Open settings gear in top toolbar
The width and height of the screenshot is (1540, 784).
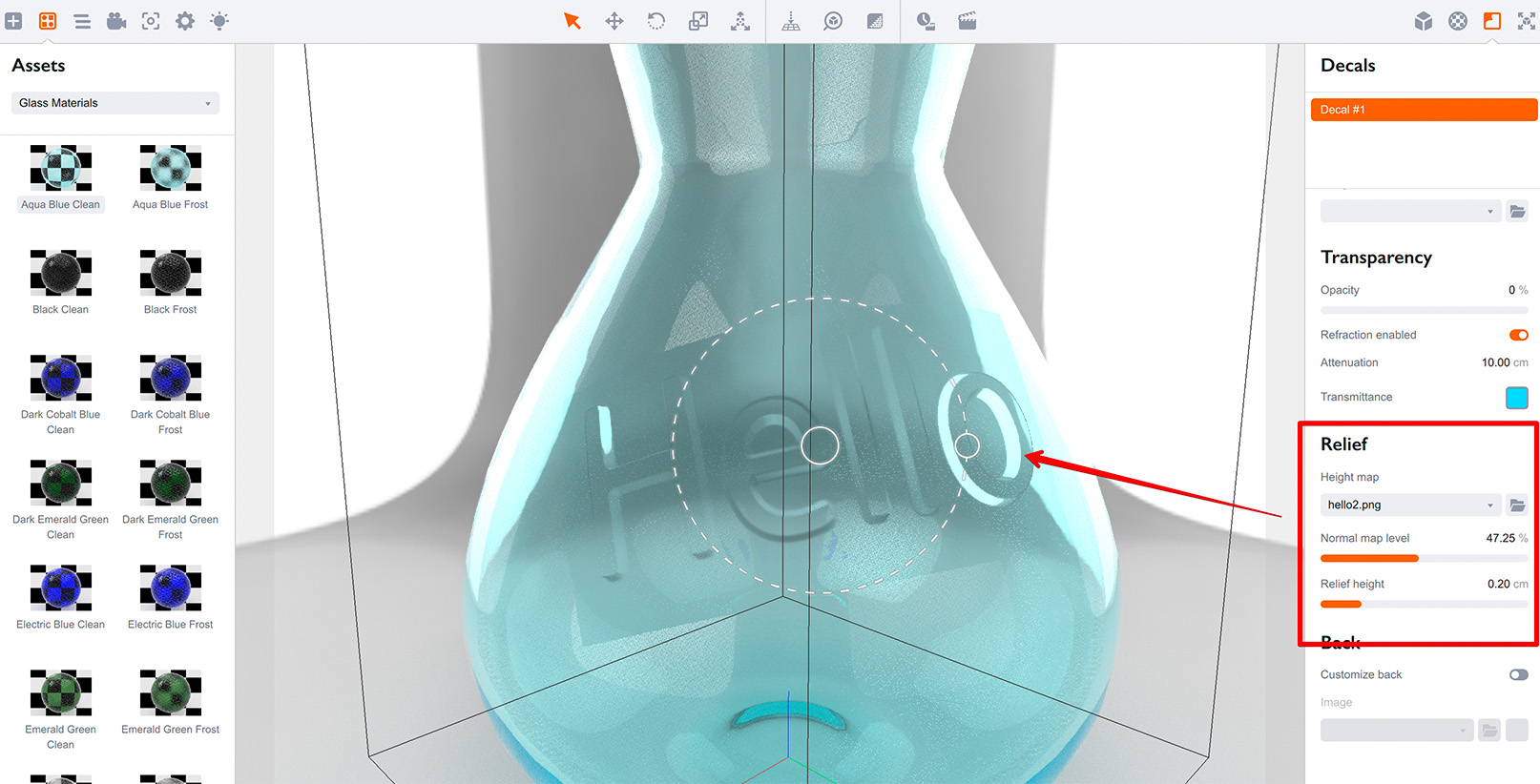point(185,21)
